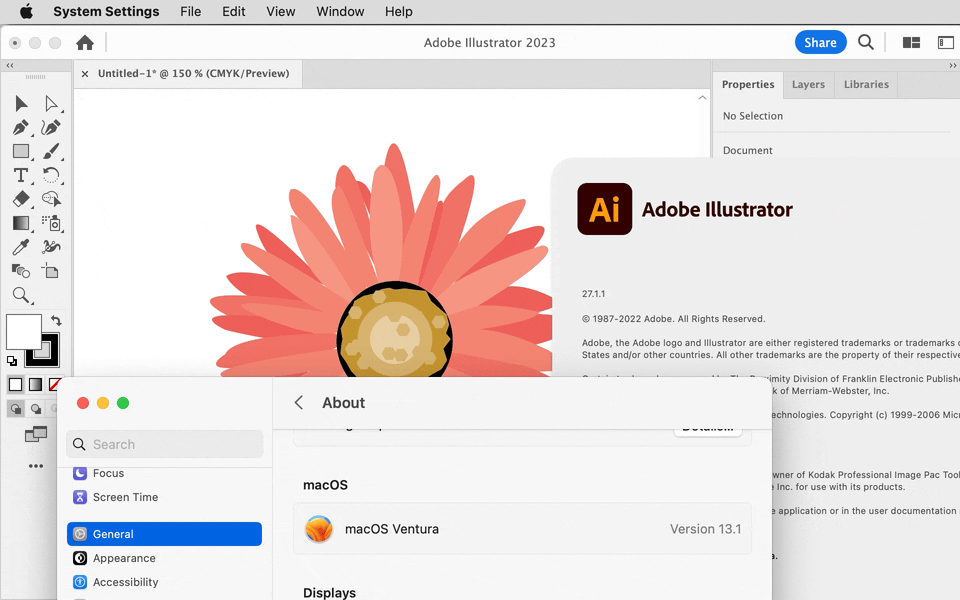
Task: Select the Eraser tool
Action: [x=21, y=199]
